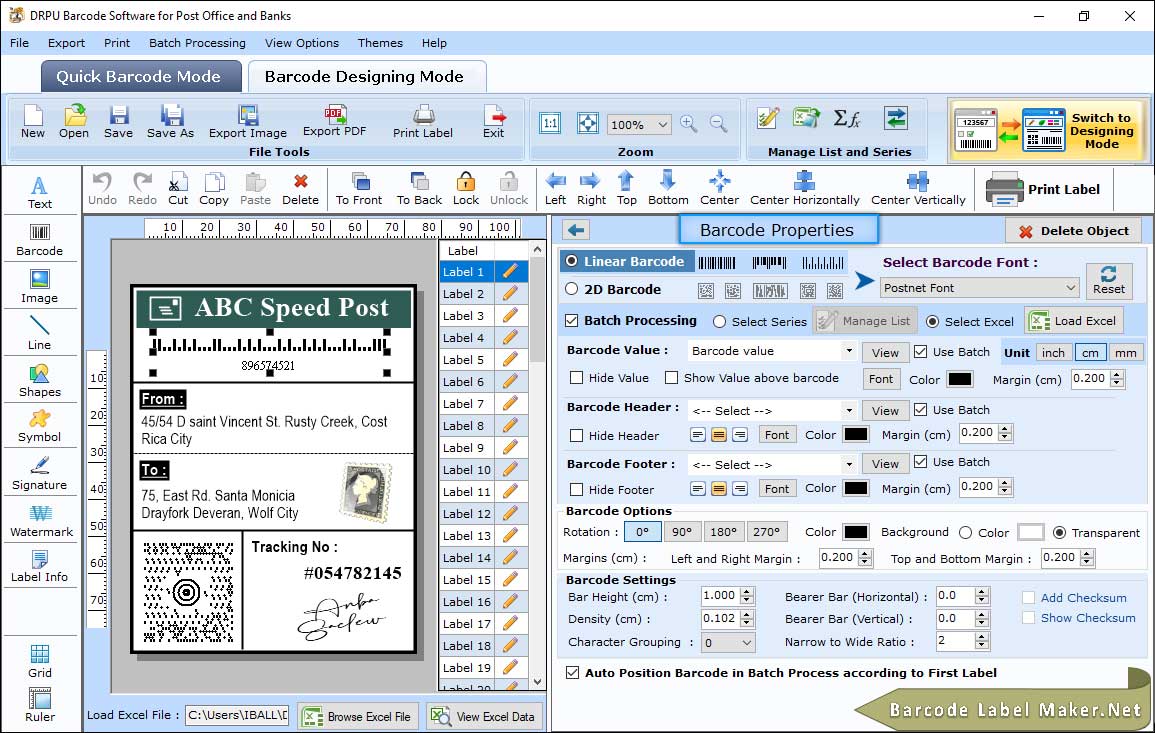Image resolution: width=1155 pixels, height=733 pixels.
Task: Click the Load Excel button
Action: [x=1074, y=320]
